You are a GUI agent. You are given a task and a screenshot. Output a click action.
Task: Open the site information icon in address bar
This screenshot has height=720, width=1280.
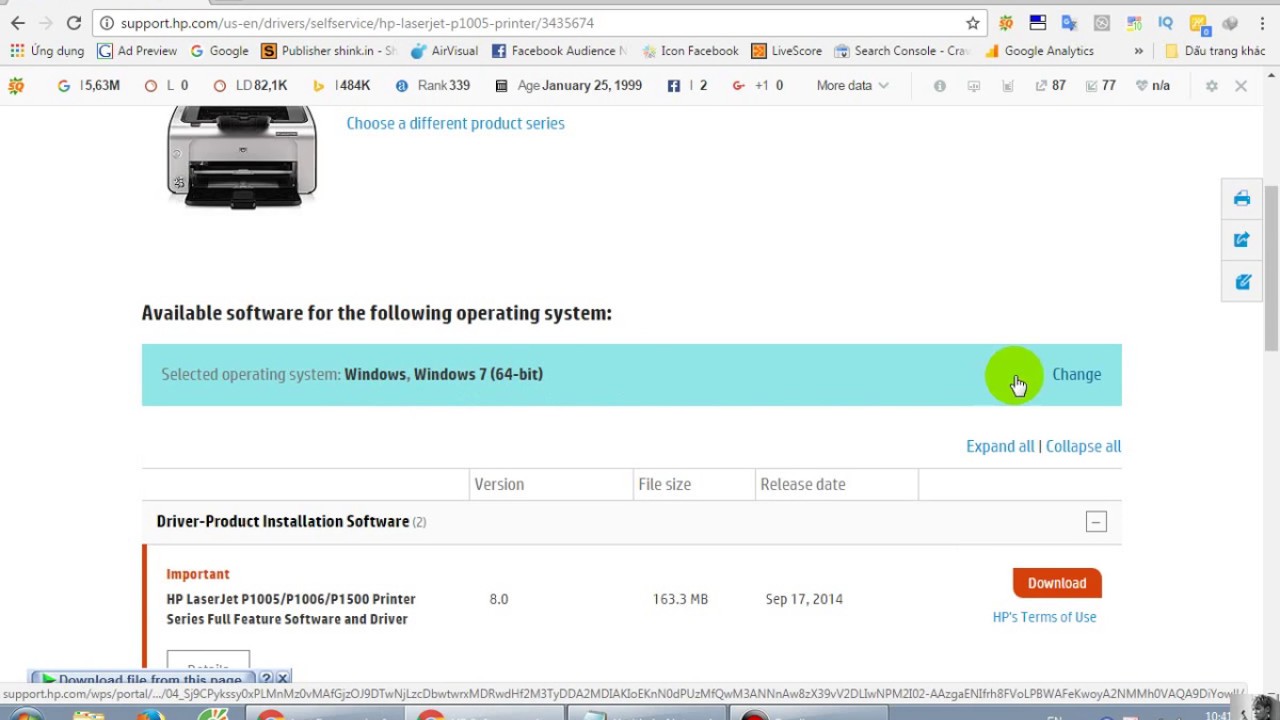(106, 23)
